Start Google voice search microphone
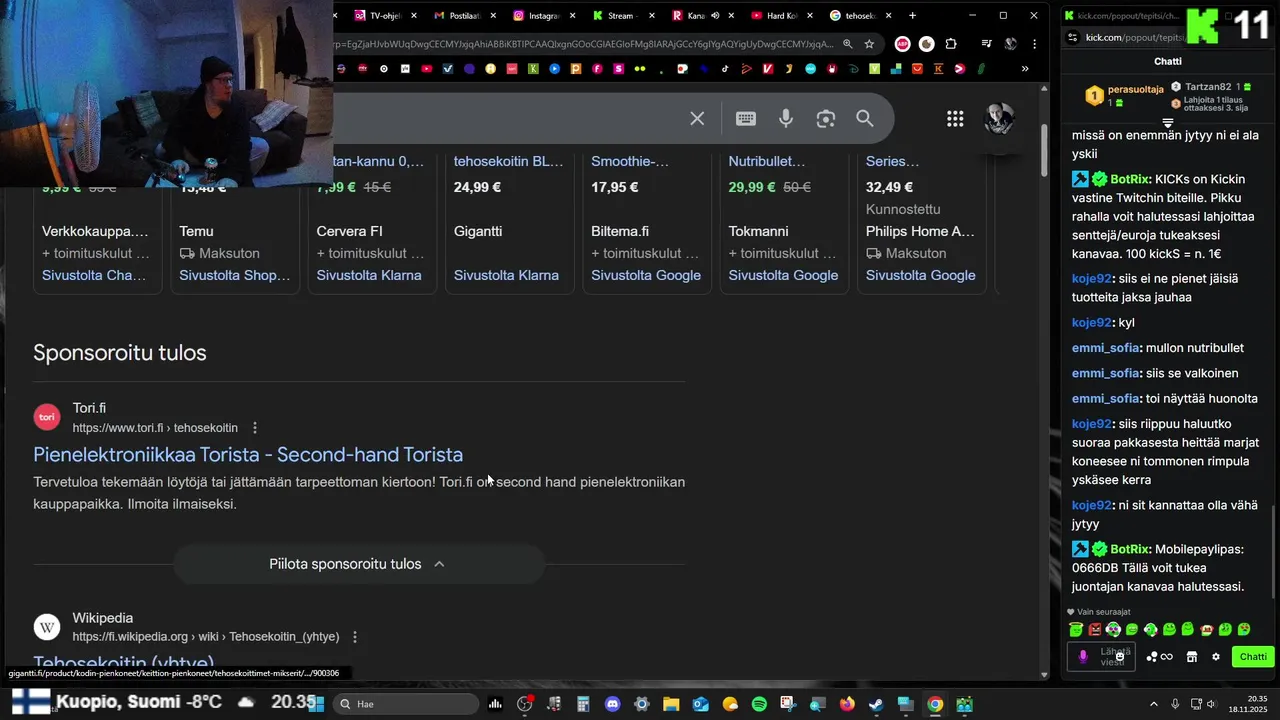Screen dimensions: 1280x720 (786, 118)
